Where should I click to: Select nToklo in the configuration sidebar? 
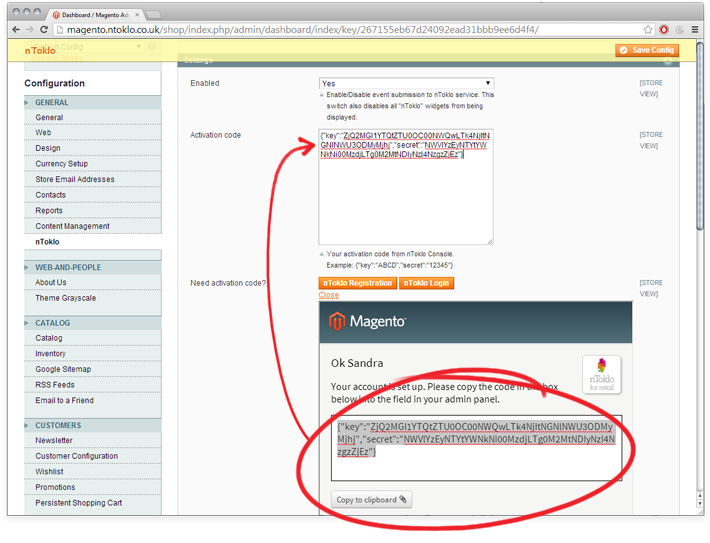[48, 242]
